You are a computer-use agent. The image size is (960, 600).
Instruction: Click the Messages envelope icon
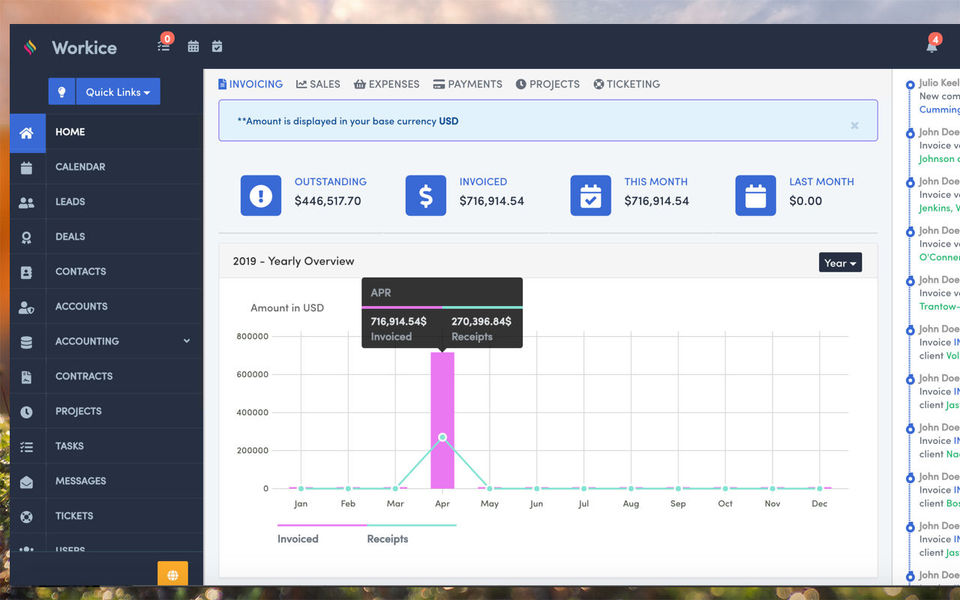coord(26,482)
